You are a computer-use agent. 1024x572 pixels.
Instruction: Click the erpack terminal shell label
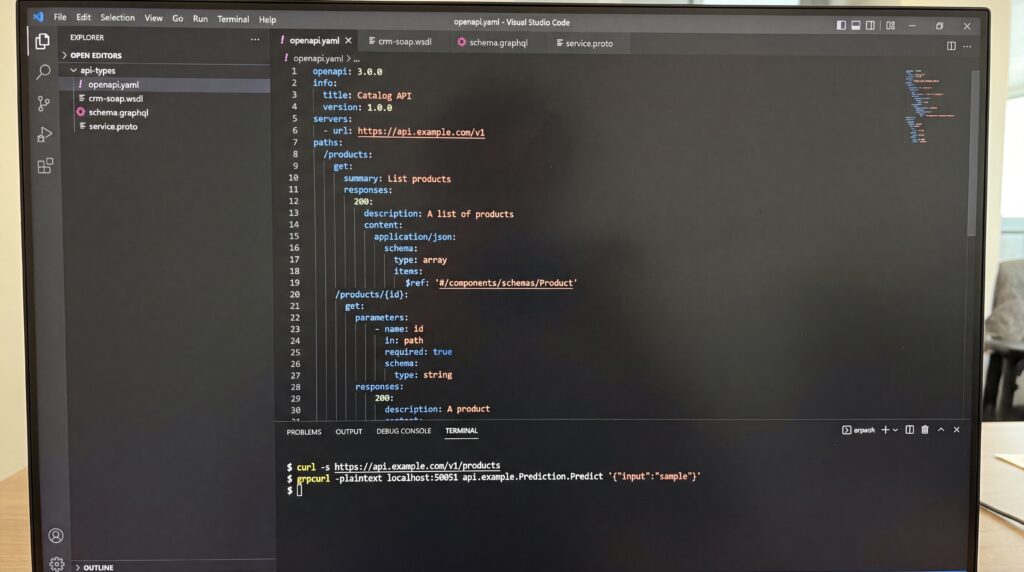pyautogui.click(x=863, y=430)
